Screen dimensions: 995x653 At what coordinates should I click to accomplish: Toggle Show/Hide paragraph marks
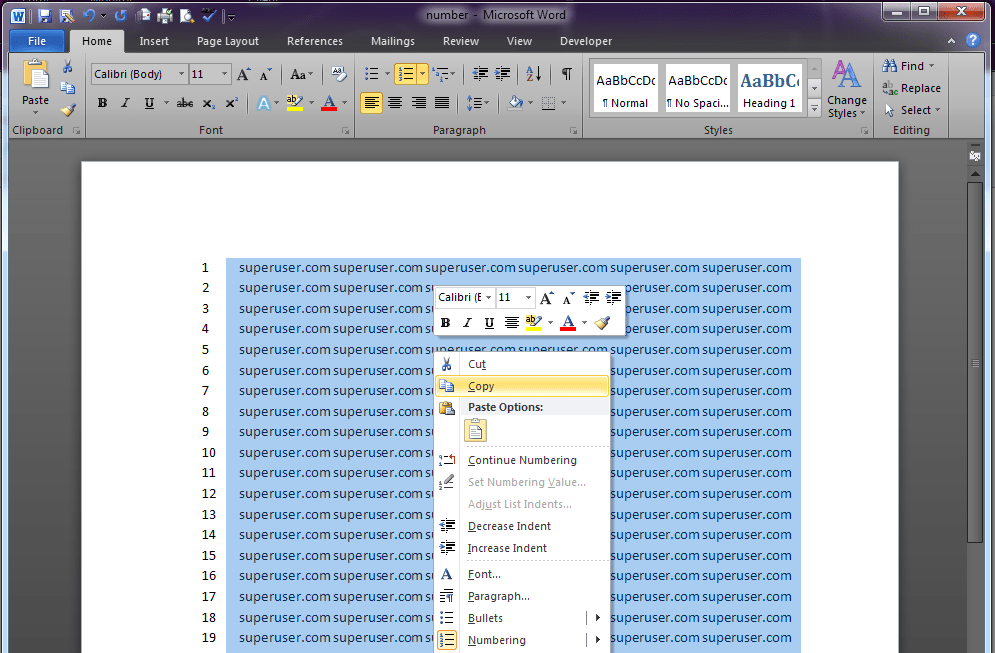pos(565,73)
